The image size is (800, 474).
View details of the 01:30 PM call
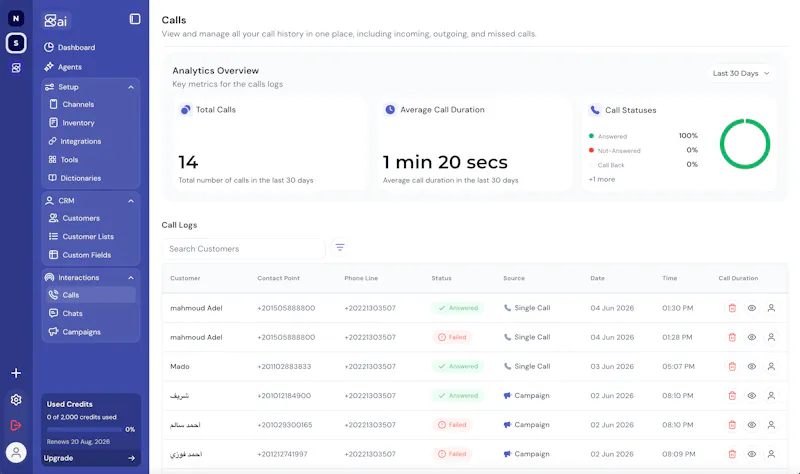click(752, 308)
